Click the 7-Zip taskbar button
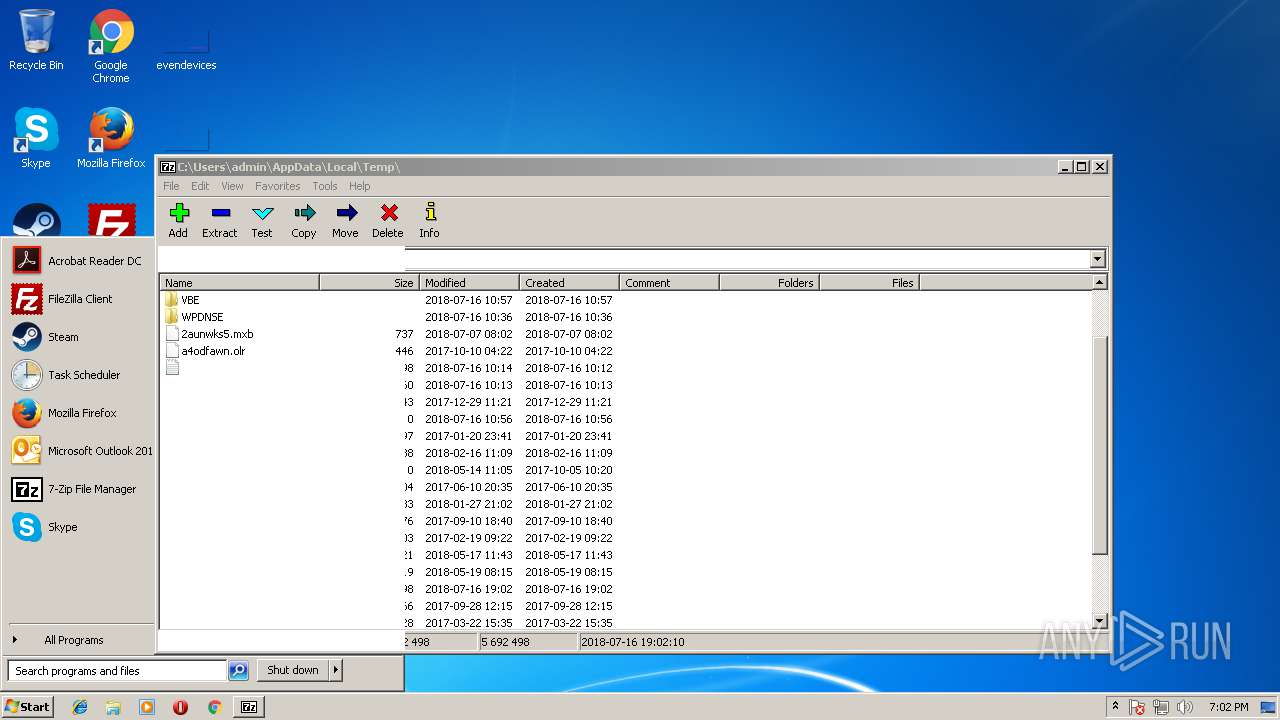Image resolution: width=1280 pixels, height=720 pixels. click(249, 707)
